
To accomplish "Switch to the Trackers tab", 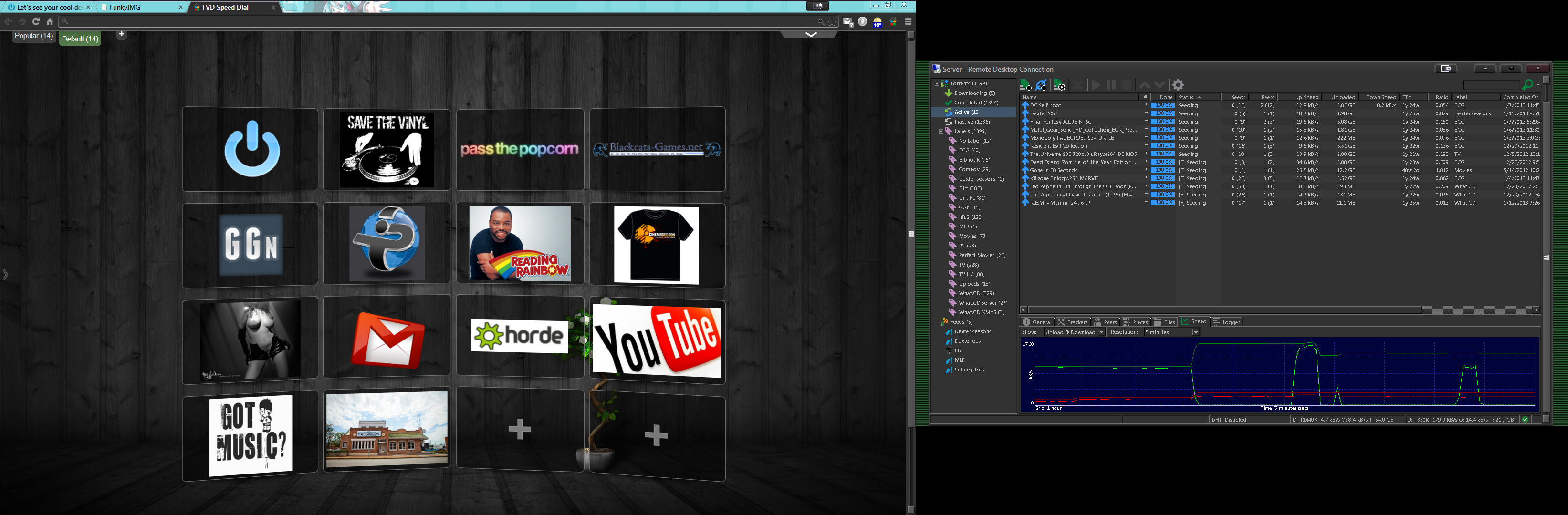I will coord(1073,322).
